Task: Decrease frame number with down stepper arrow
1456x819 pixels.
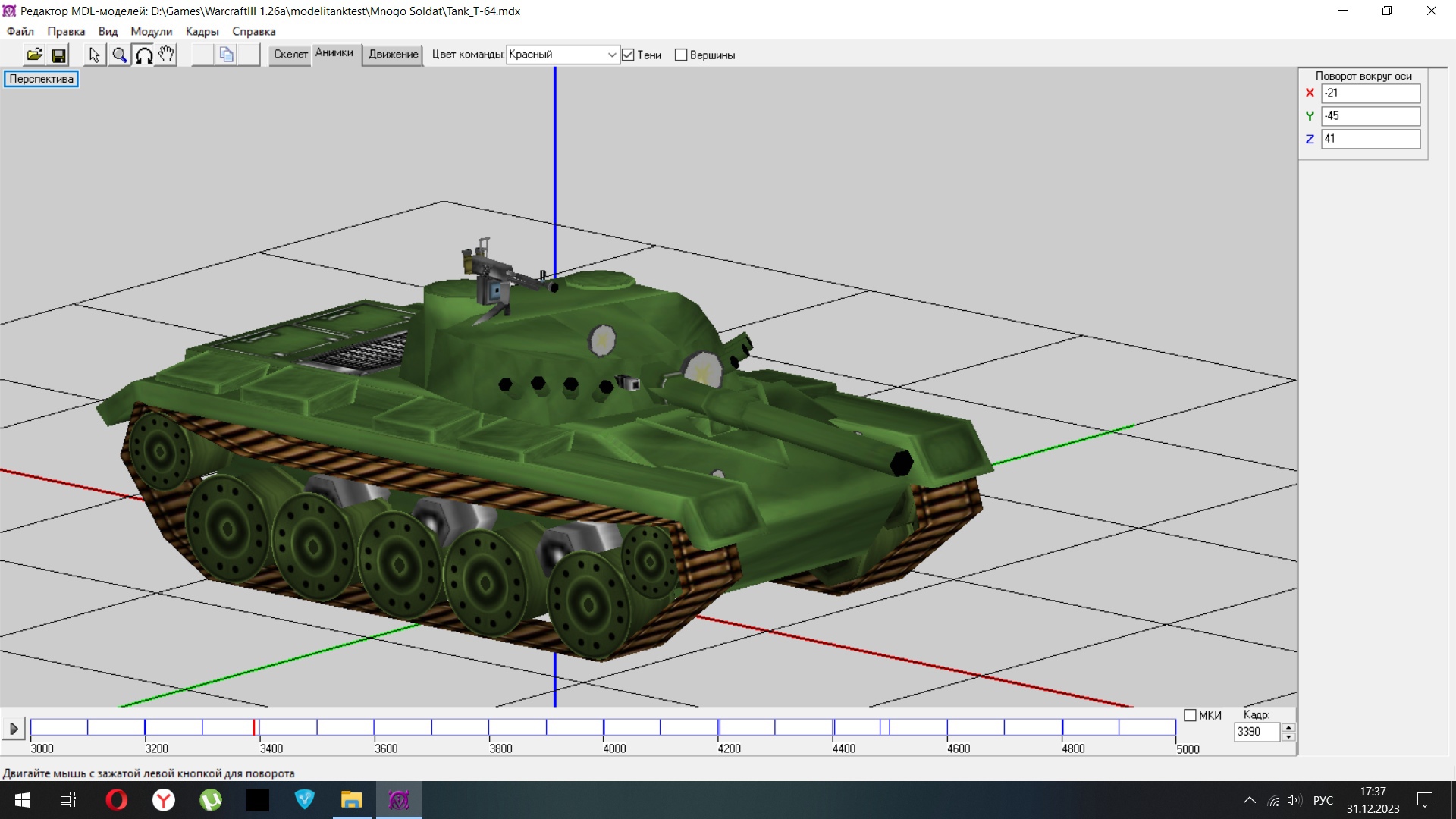Action: pos(1288,737)
